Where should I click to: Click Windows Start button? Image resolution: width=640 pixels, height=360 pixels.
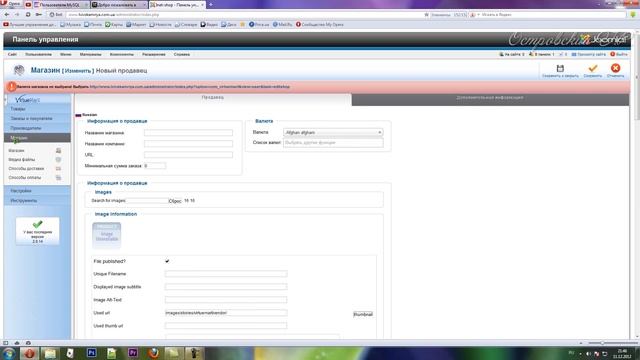click(9, 353)
